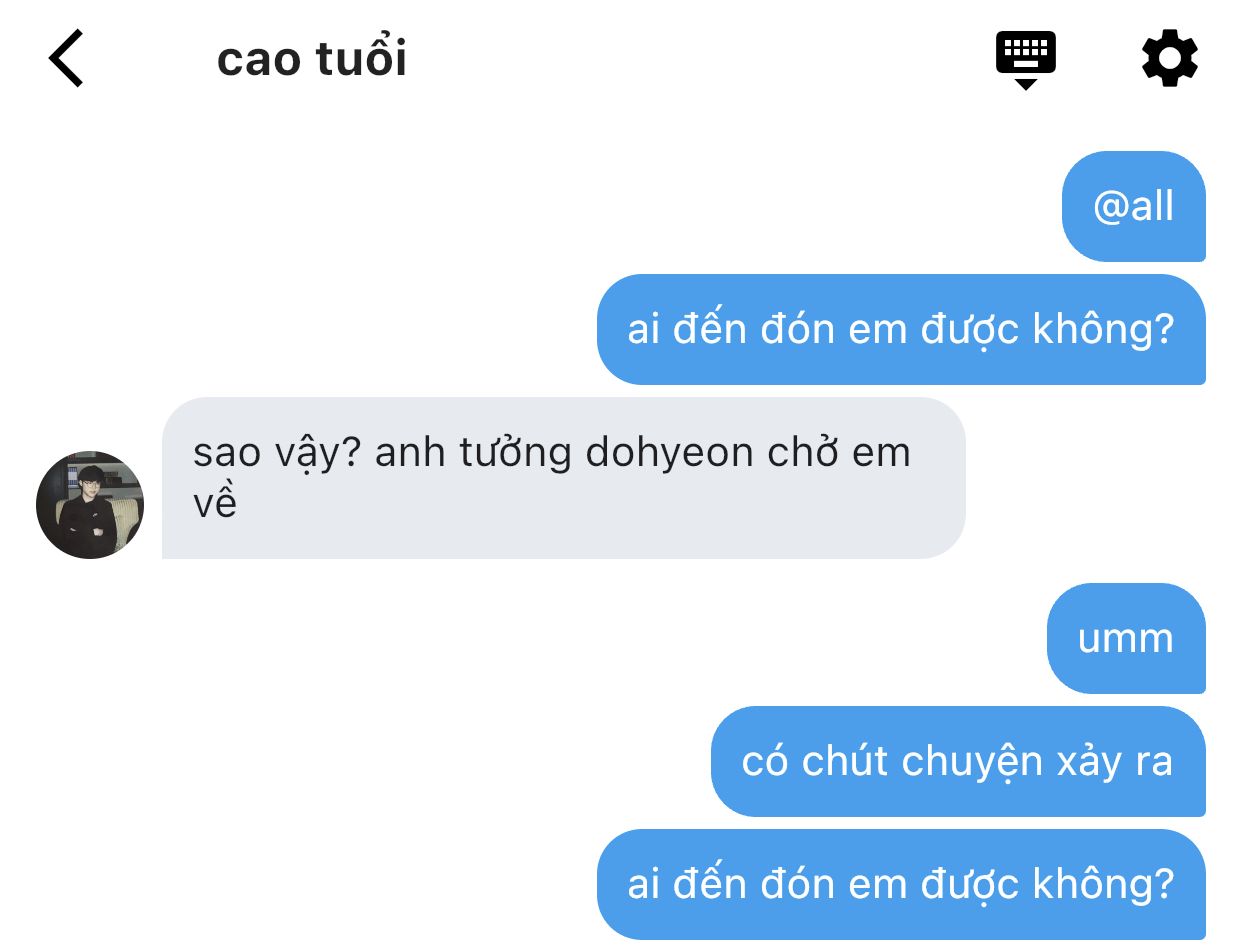
Task: Tap the name "dohyeon" in the gray message
Action: [x=668, y=453]
